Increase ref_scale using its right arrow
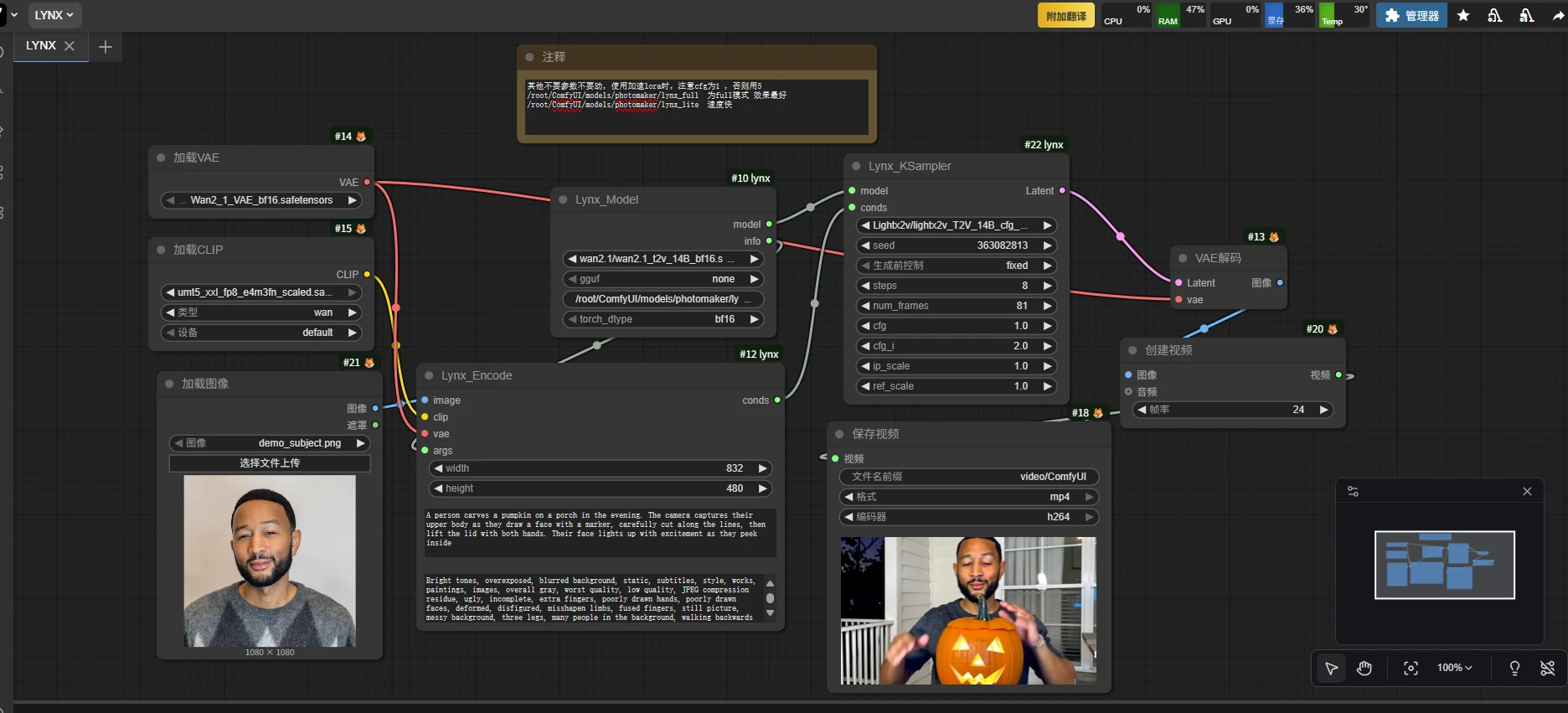The image size is (1568, 713). click(x=1047, y=386)
